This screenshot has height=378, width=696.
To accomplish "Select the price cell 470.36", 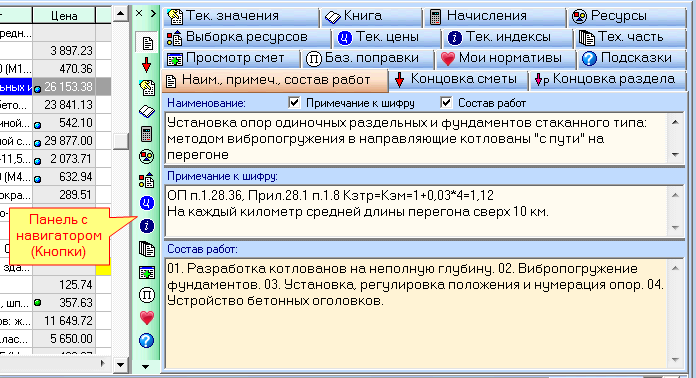I will click(x=63, y=69).
